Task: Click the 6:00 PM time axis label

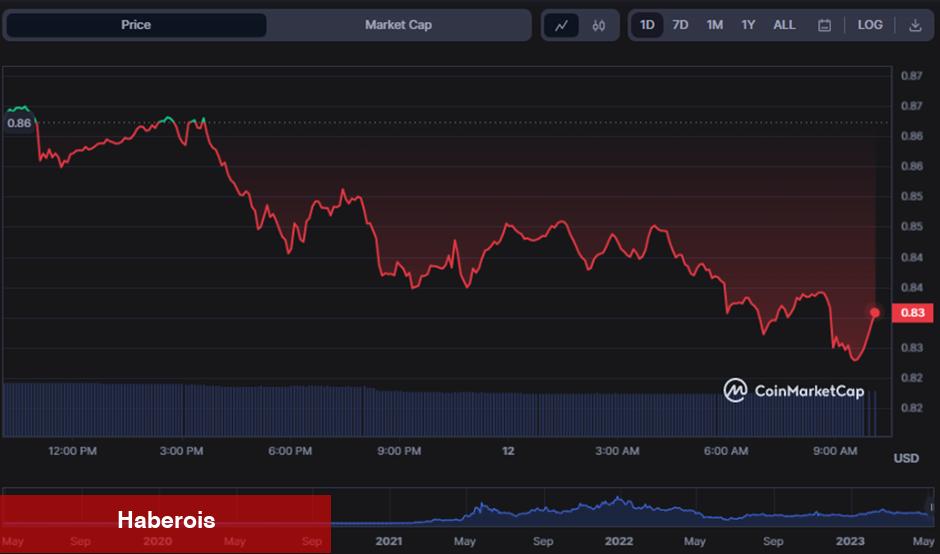Action: 290,451
